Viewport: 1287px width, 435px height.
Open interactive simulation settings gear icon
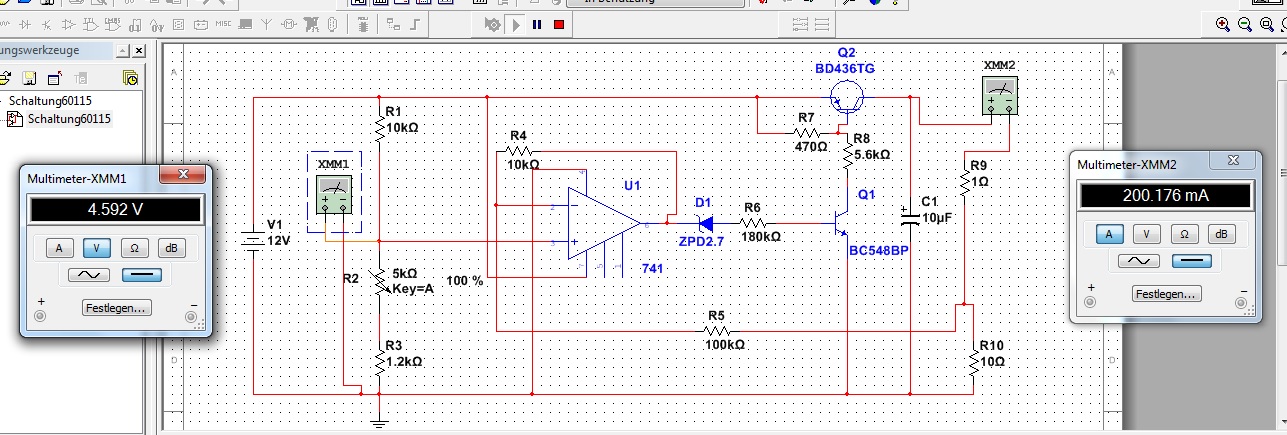click(x=495, y=25)
